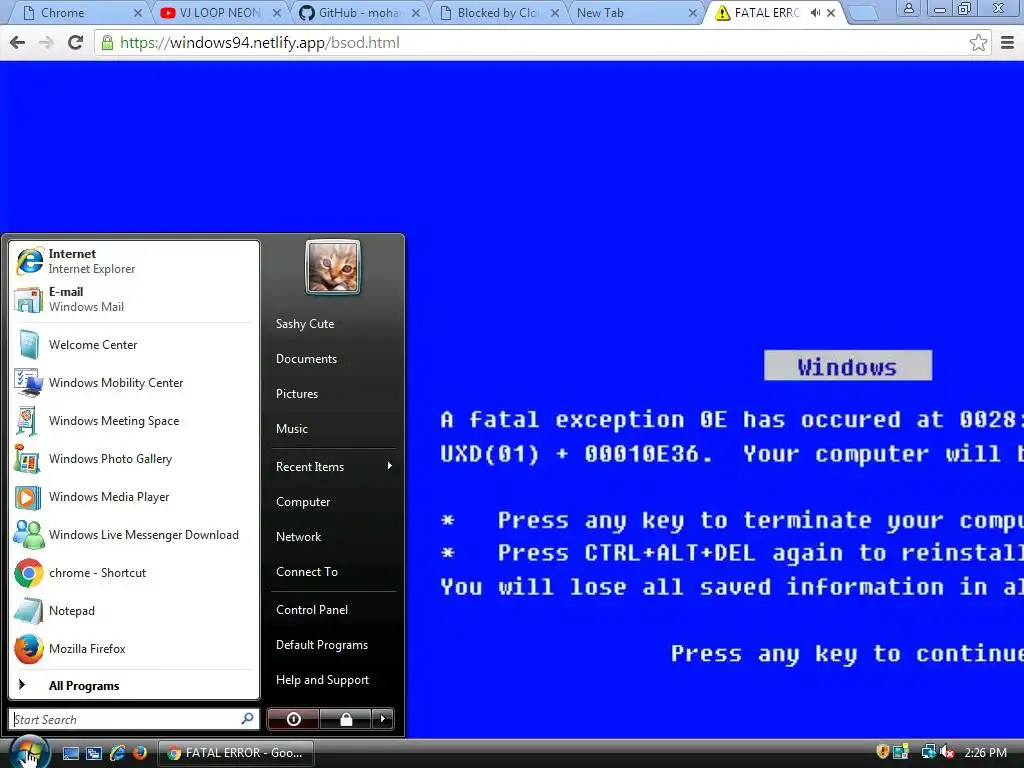Reload the page
1024x768 pixels.
click(x=76, y=42)
